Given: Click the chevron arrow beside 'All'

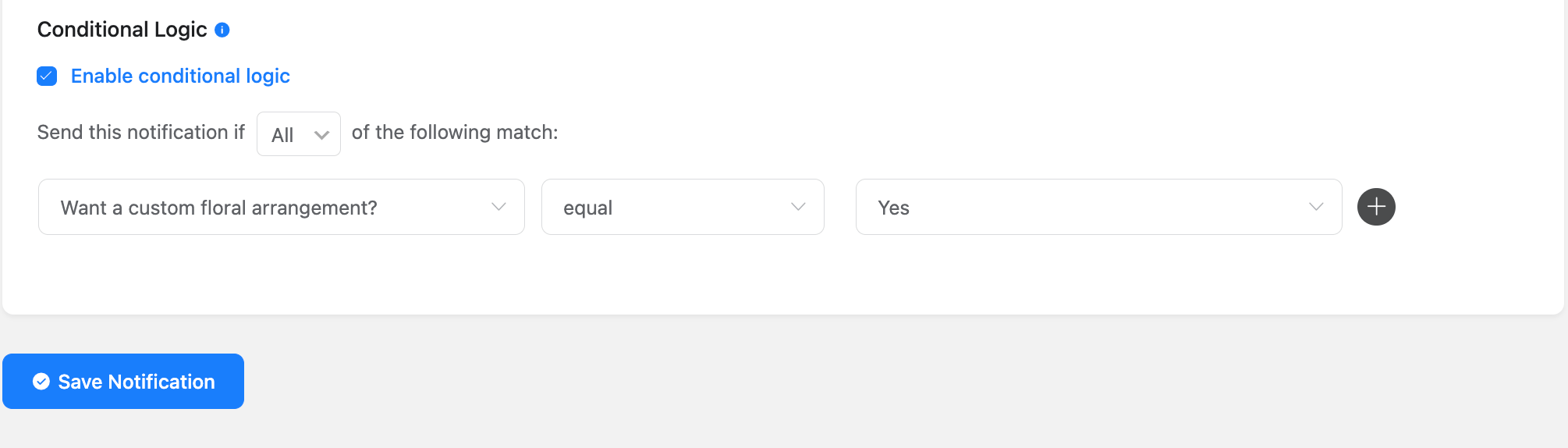Looking at the screenshot, I should click(x=321, y=135).
